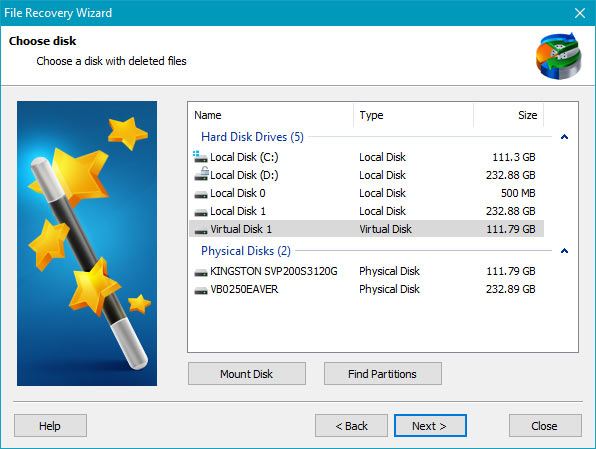Click the Local Disk 0 drive icon
Image resolution: width=596 pixels, height=449 pixels.
pyautogui.click(x=201, y=195)
